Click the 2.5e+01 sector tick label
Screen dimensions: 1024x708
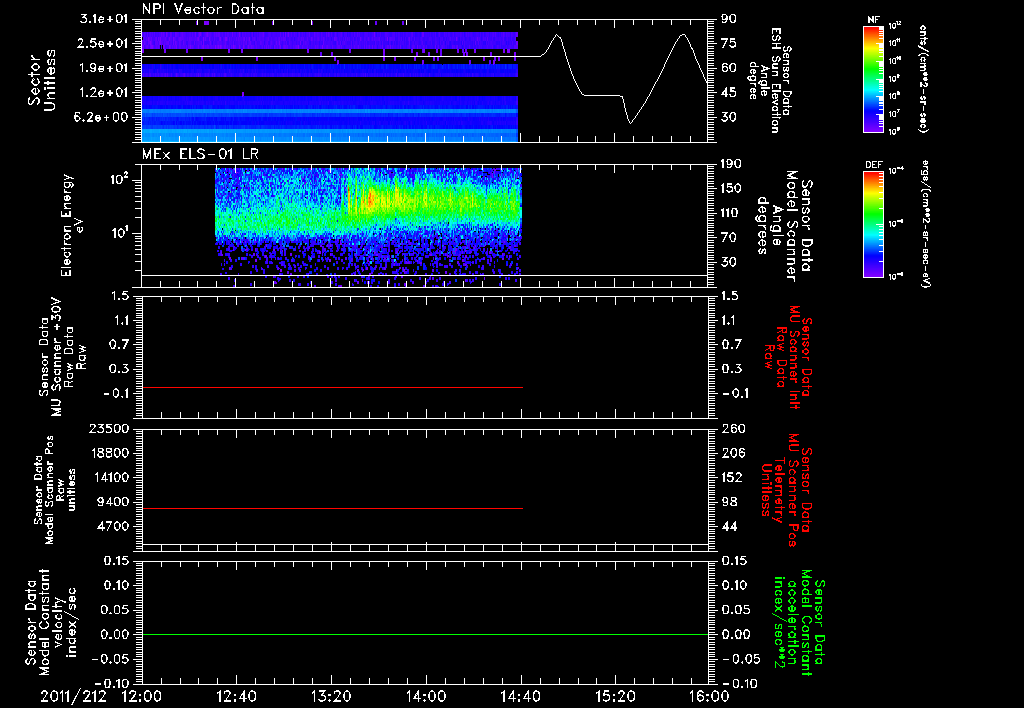[104, 43]
